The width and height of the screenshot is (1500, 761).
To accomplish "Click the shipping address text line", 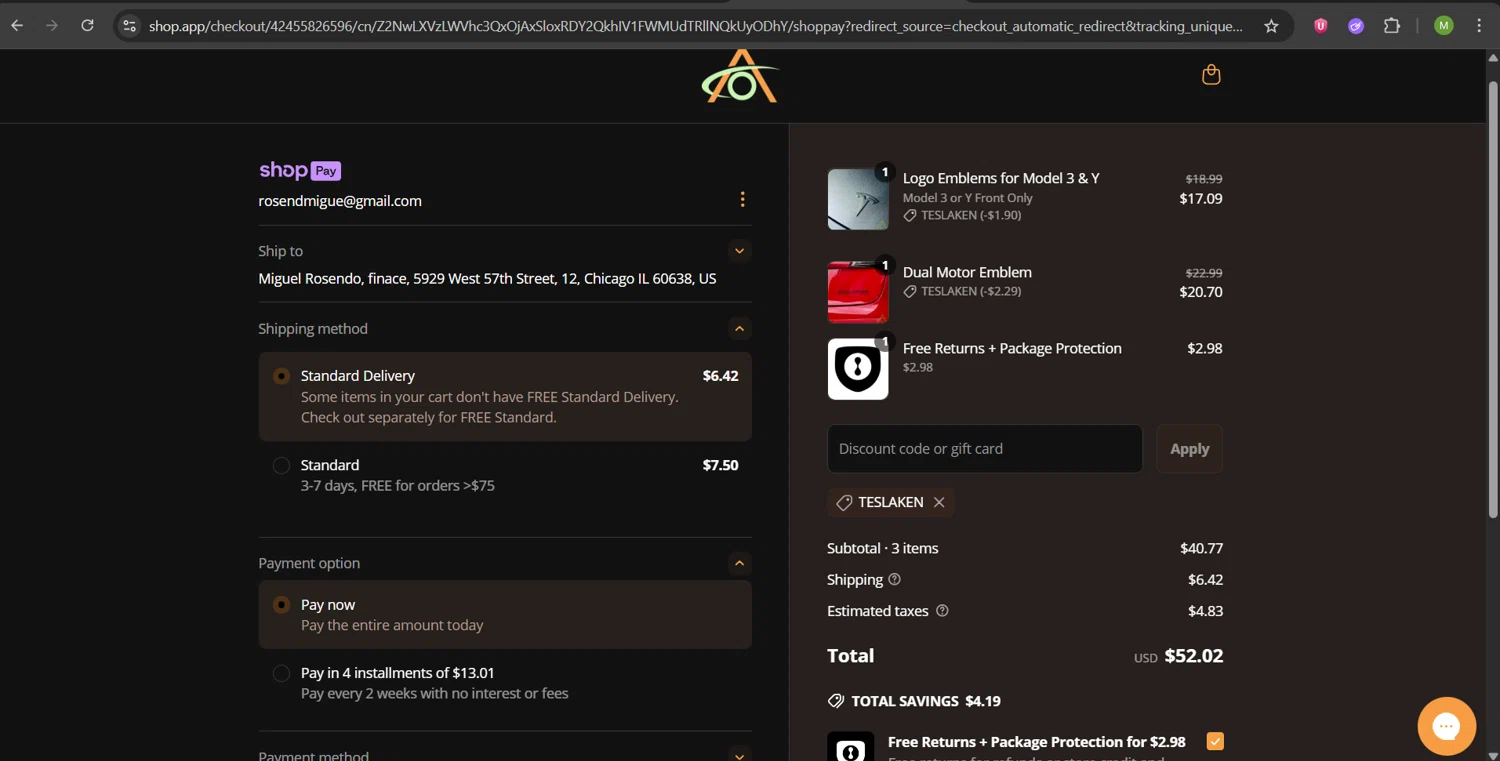I will [487, 279].
